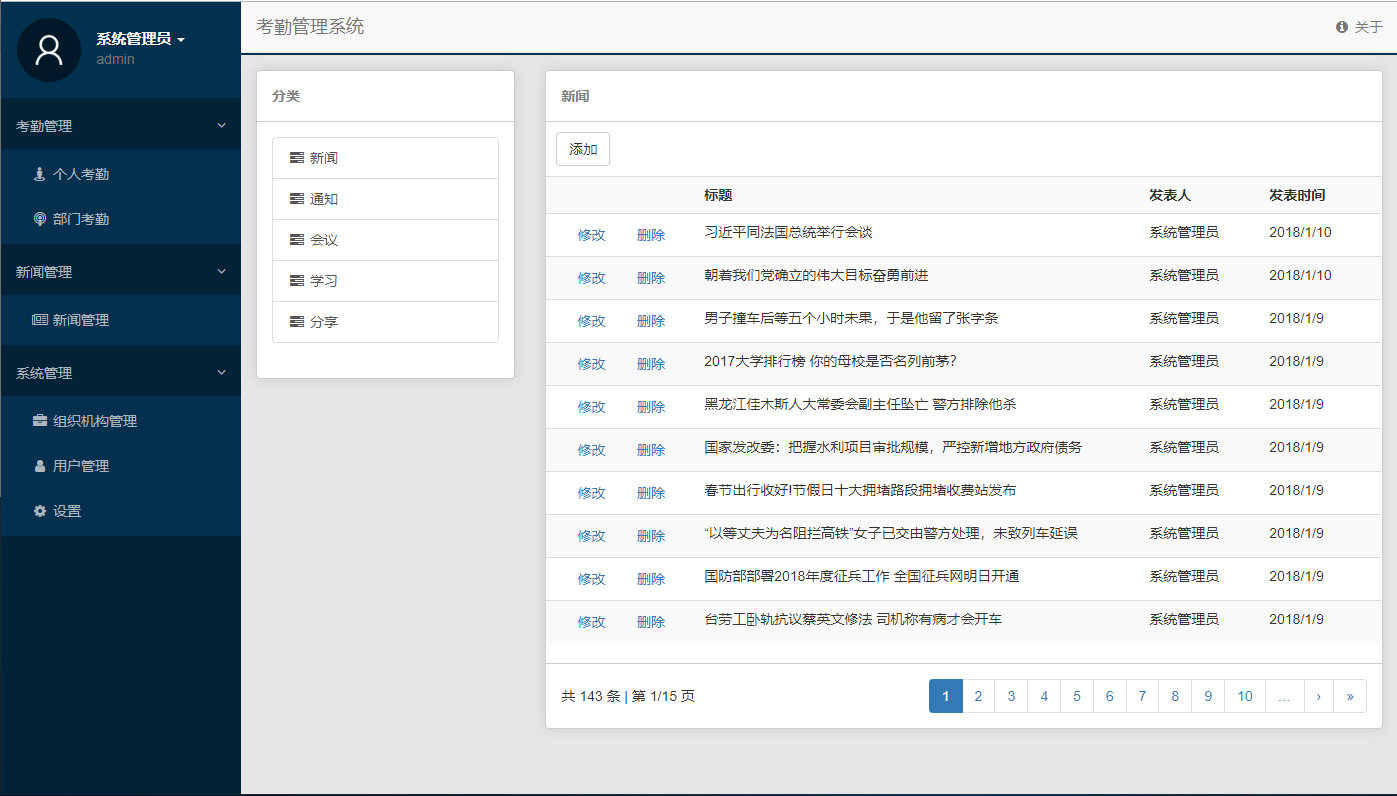Click the 个人考勤 sidebar icon

pyautogui.click(x=40, y=174)
